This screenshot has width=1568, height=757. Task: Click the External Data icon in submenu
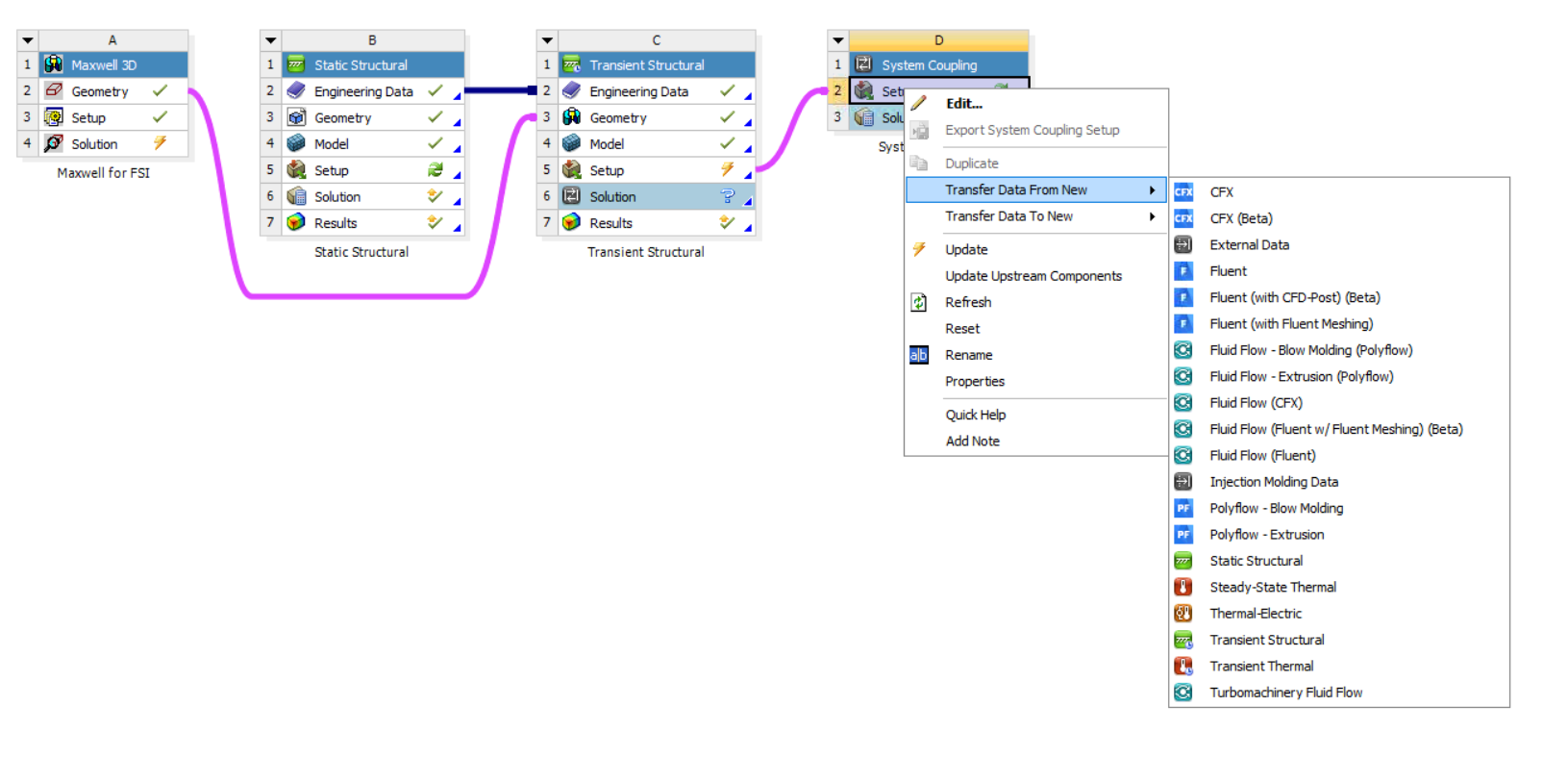pyautogui.click(x=1183, y=244)
